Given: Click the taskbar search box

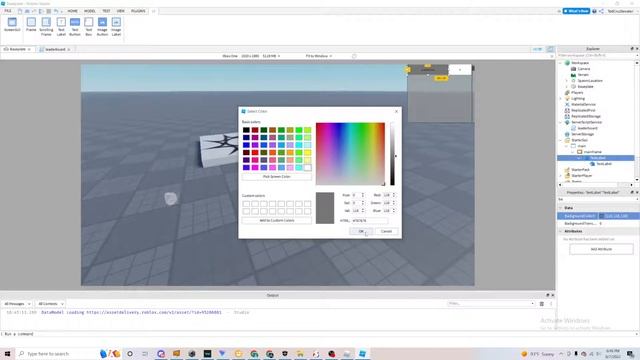Looking at the screenshot, I should [x=56, y=353].
